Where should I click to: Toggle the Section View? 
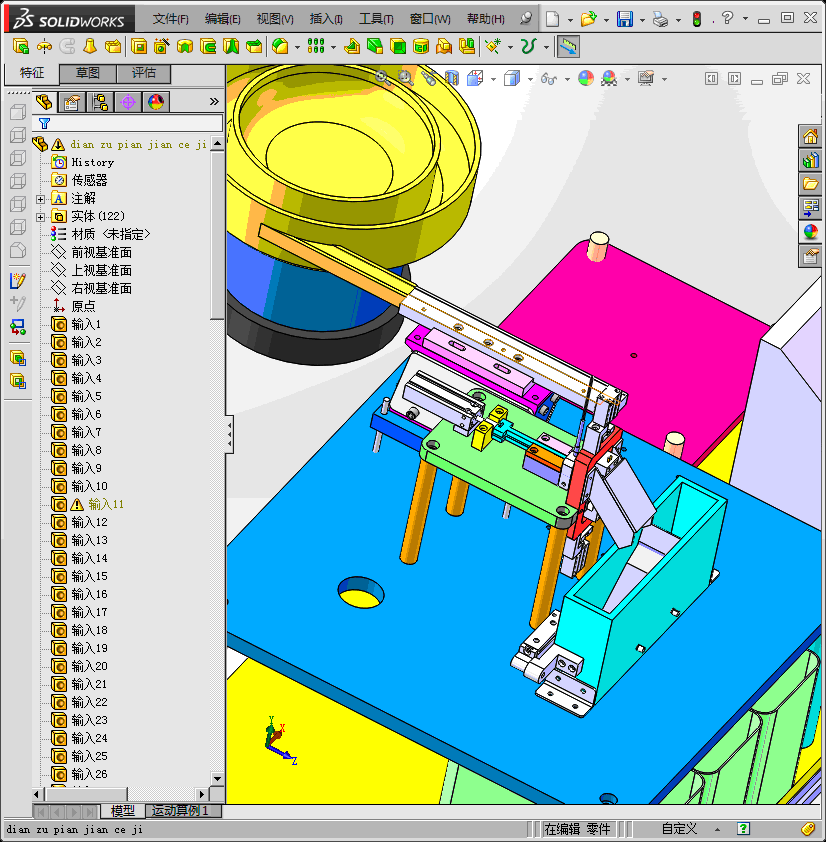[452, 78]
